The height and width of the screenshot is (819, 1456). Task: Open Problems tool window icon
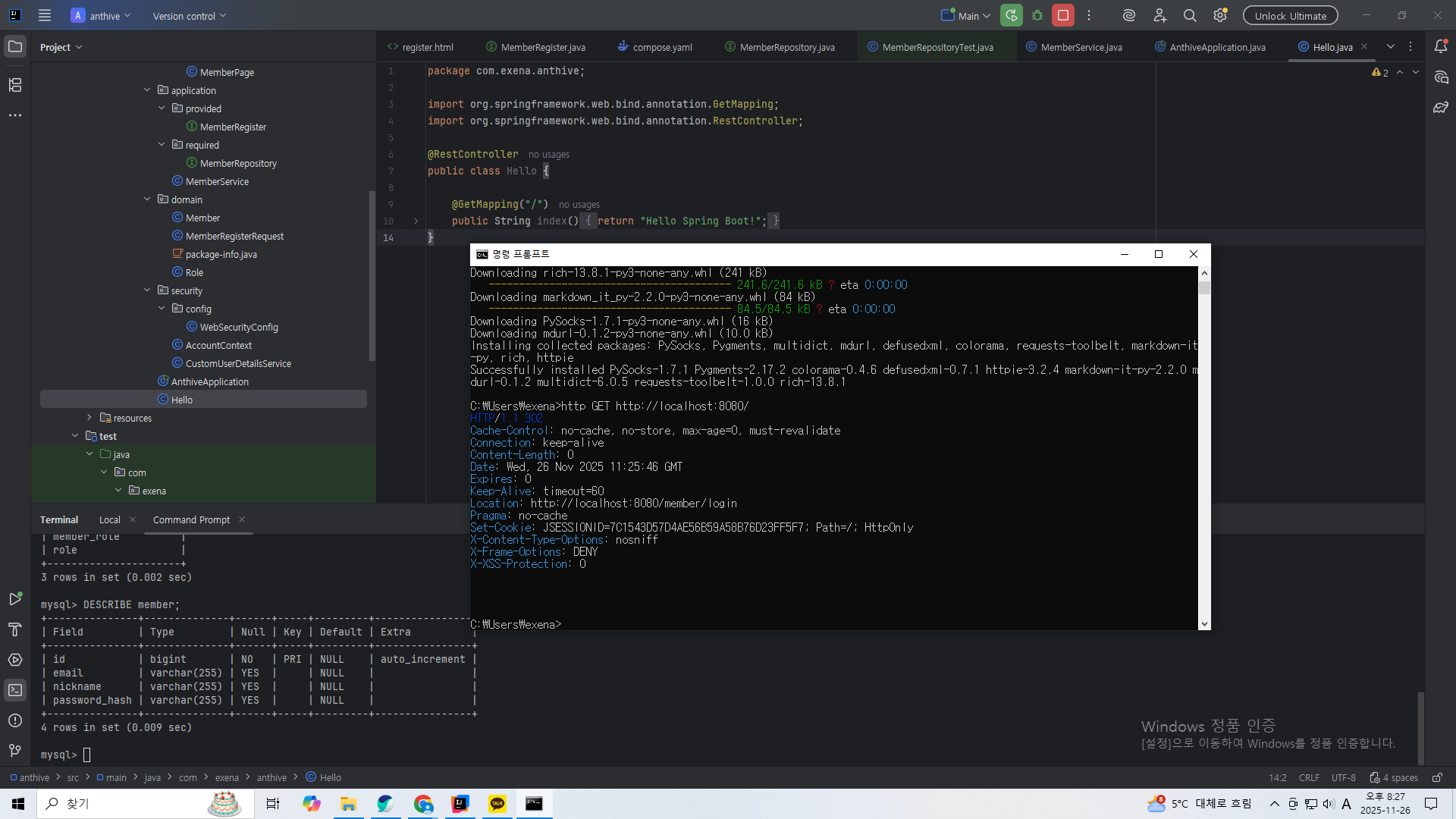point(15,720)
